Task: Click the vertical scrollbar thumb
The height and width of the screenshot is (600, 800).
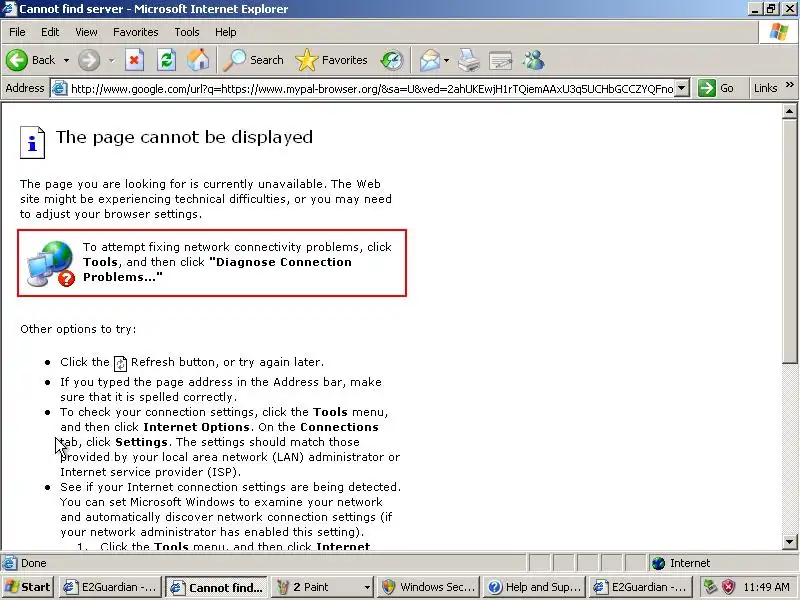Action: (790, 241)
